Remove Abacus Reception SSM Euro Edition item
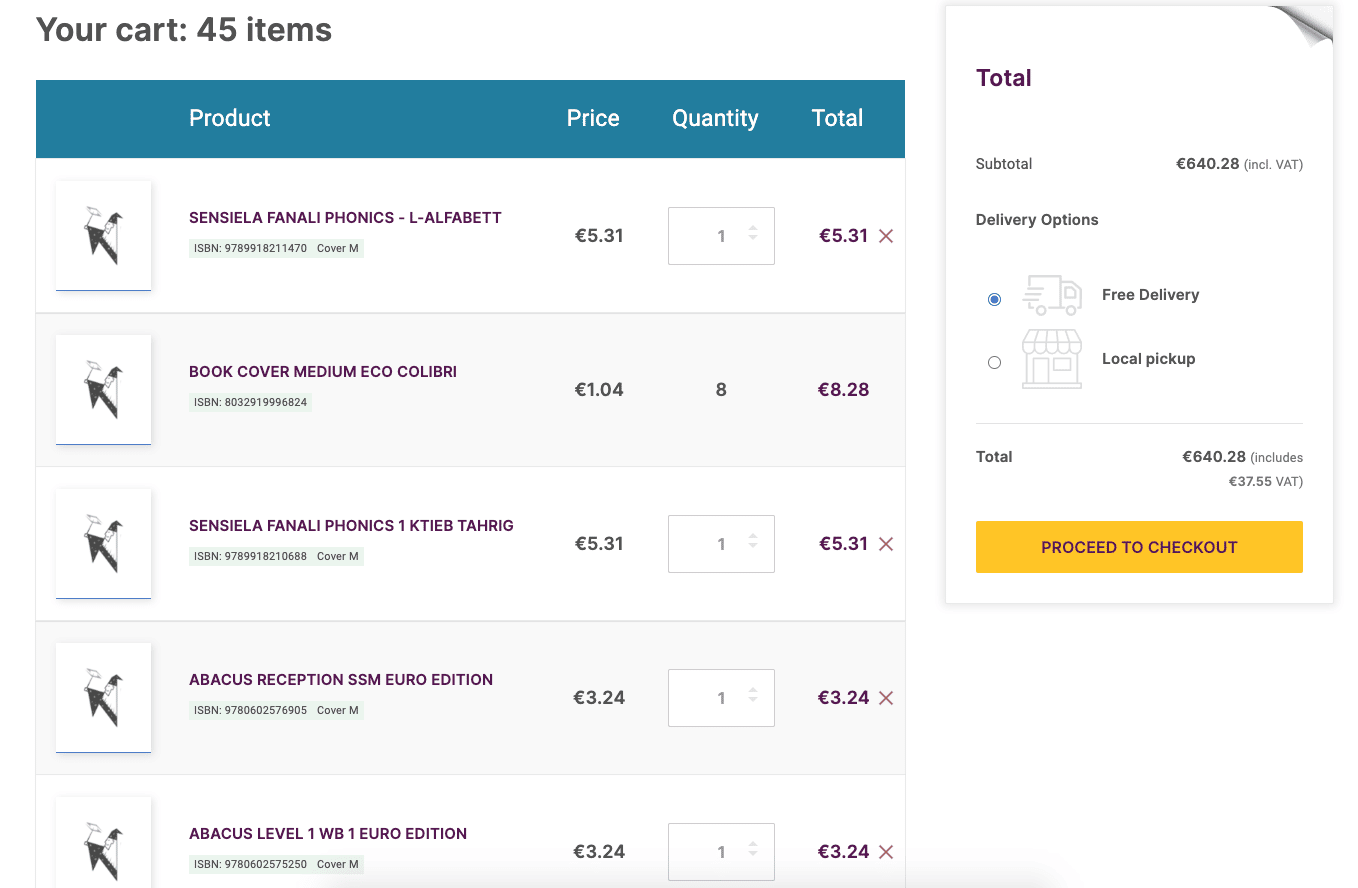Screen dimensions: 1358x888 coord(885,698)
